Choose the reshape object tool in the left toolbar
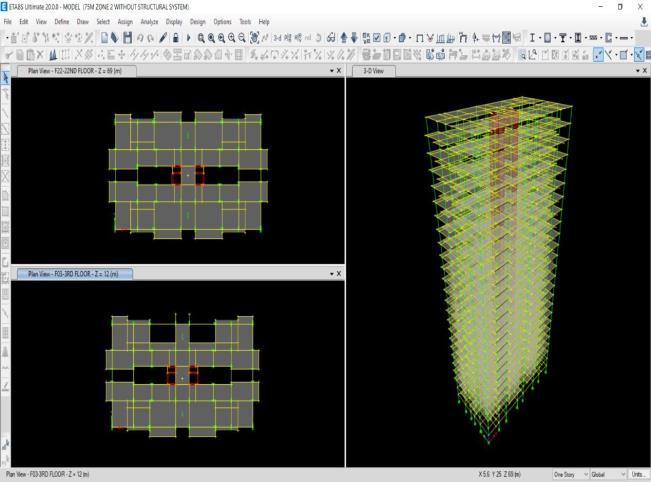The height and width of the screenshot is (482, 651). click(x=5, y=94)
